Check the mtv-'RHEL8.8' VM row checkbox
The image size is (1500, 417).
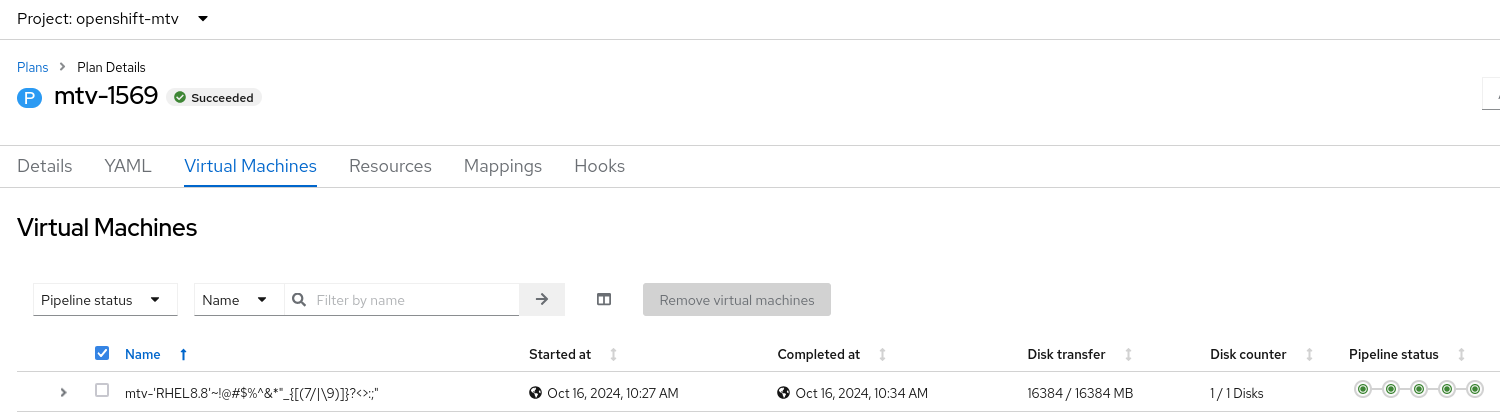[x=102, y=391]
